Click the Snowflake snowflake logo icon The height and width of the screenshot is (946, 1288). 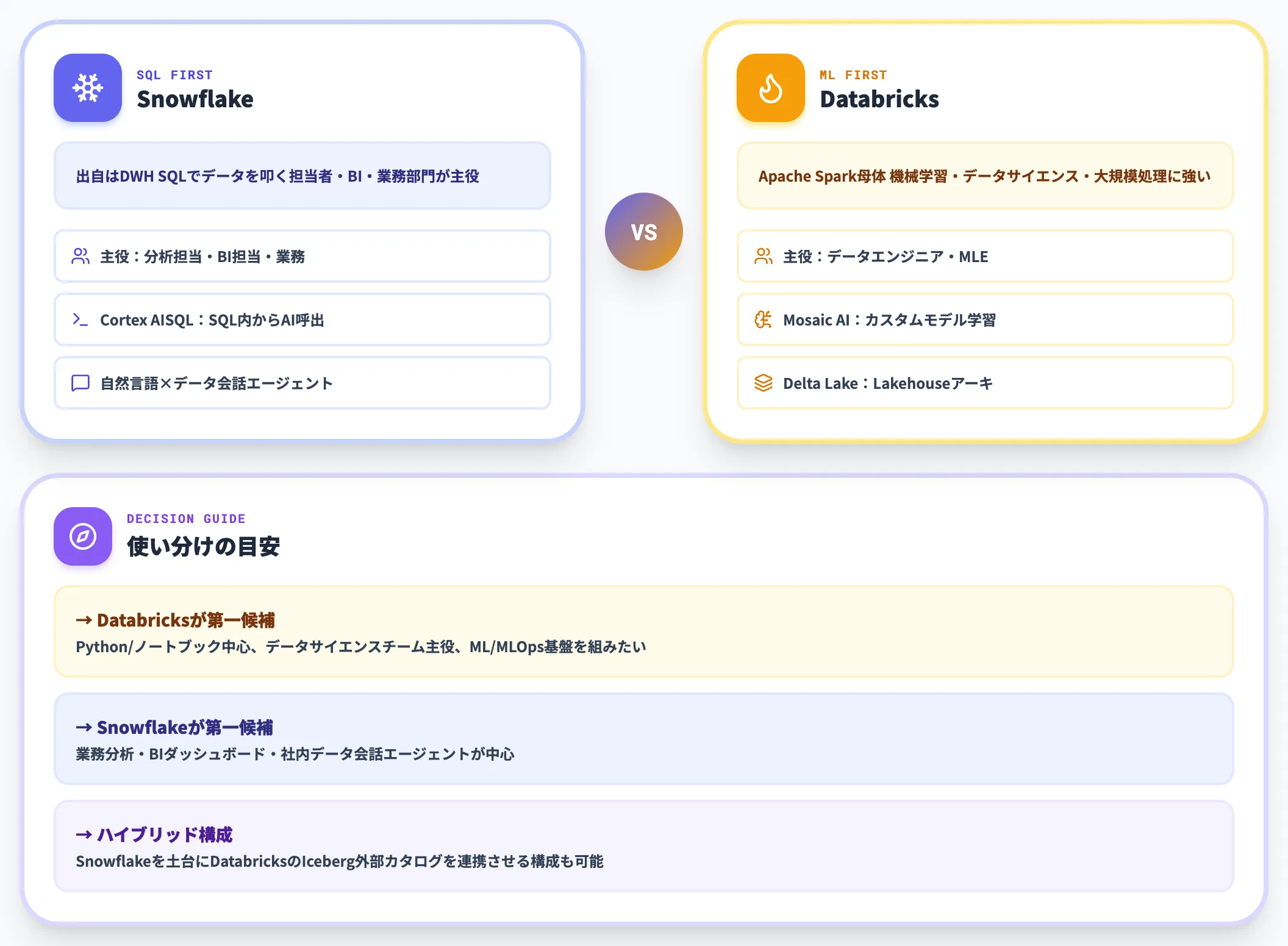(x=88, y=88)
